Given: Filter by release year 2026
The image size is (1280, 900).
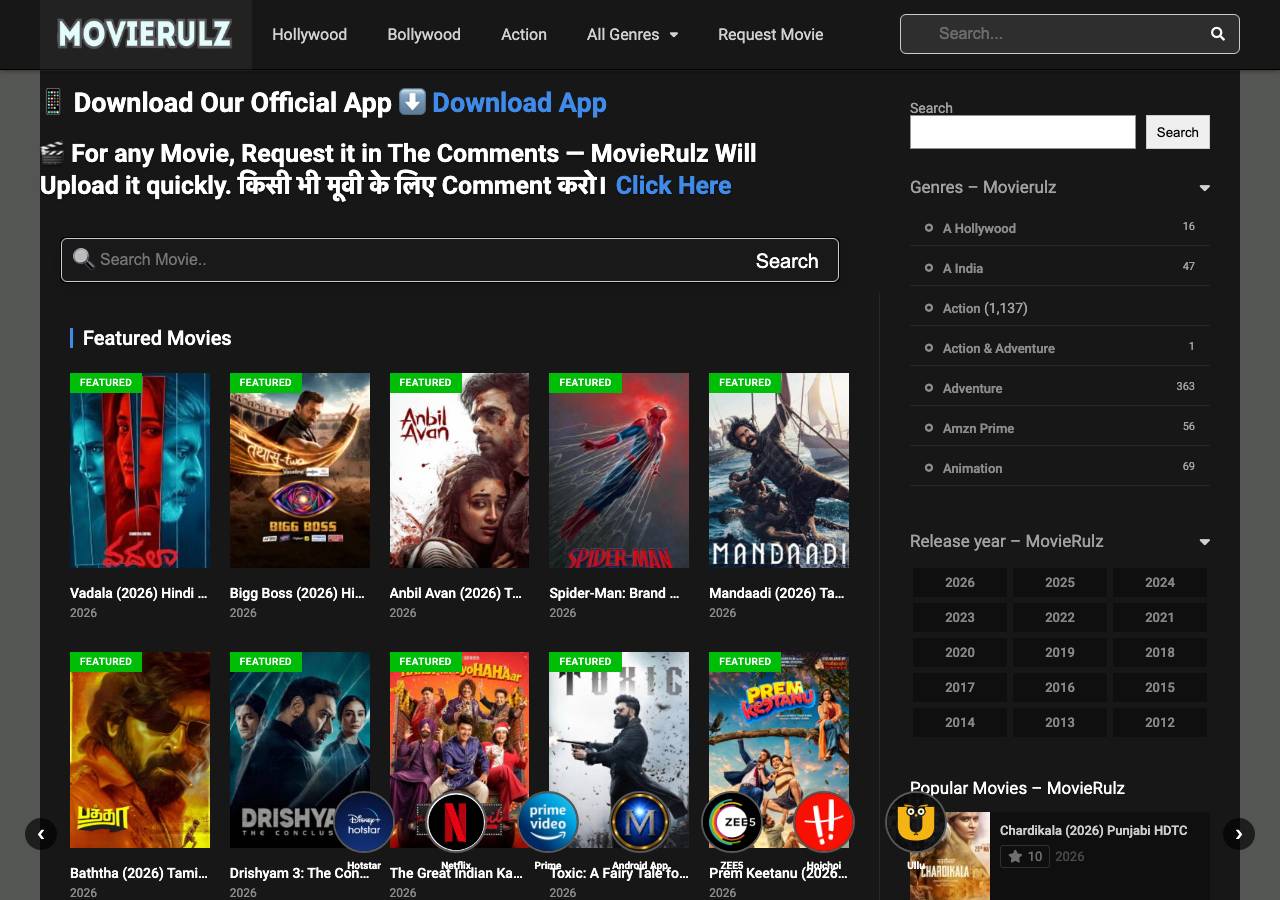Looking at the screenshot, I should tap(960, 582).
